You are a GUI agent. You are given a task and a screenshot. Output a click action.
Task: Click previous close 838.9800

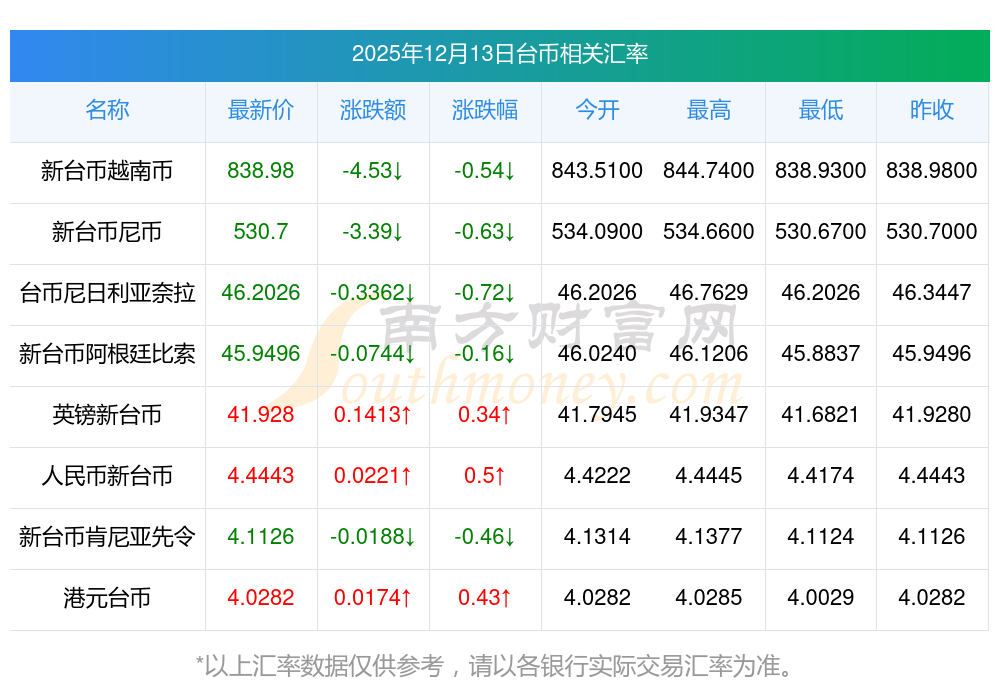[932, 170]
